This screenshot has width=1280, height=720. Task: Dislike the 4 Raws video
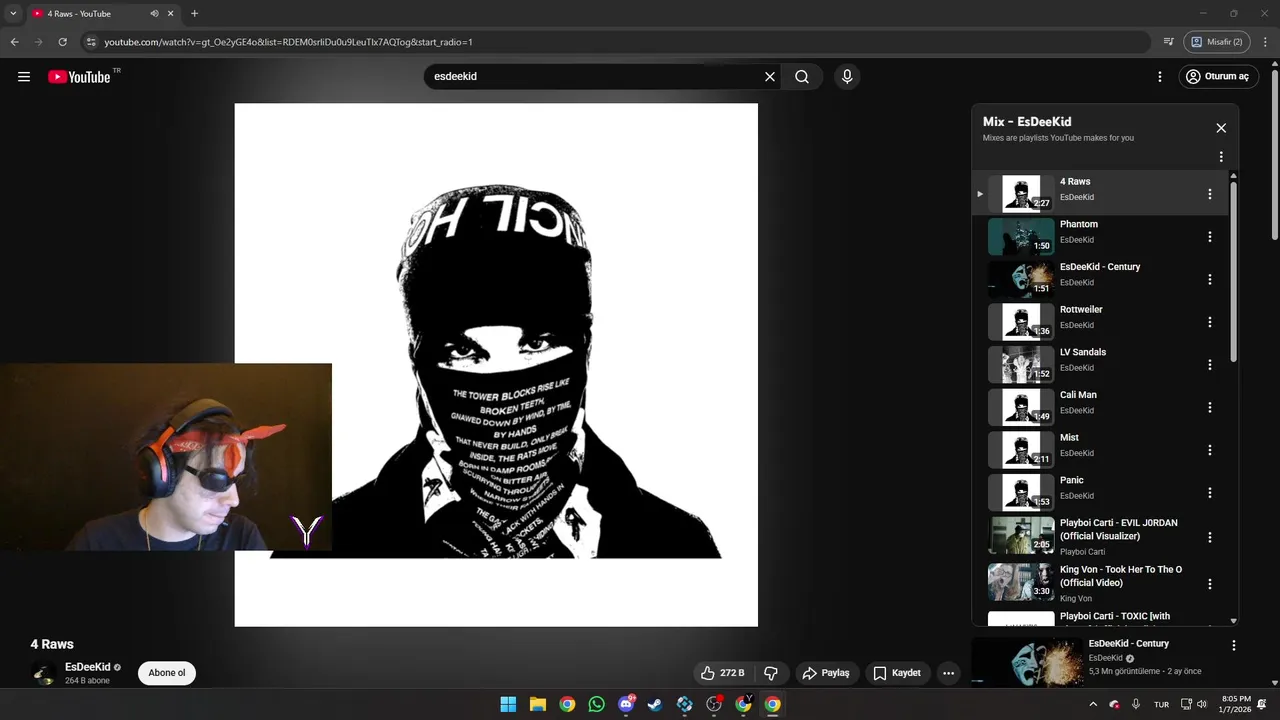click(771, 673)
